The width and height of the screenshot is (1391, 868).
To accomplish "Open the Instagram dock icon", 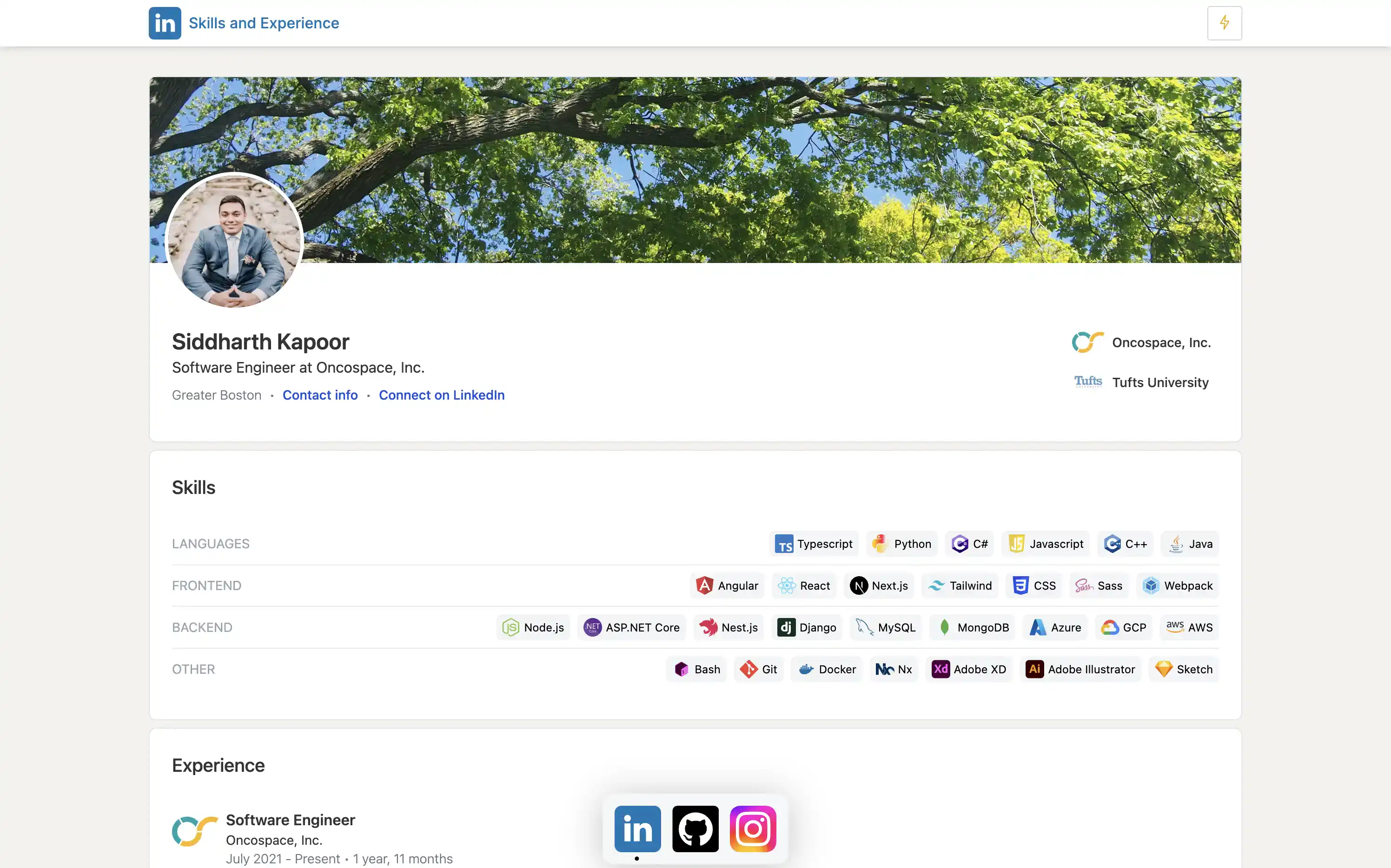I will pyautogui.click(x=752, y=829).
